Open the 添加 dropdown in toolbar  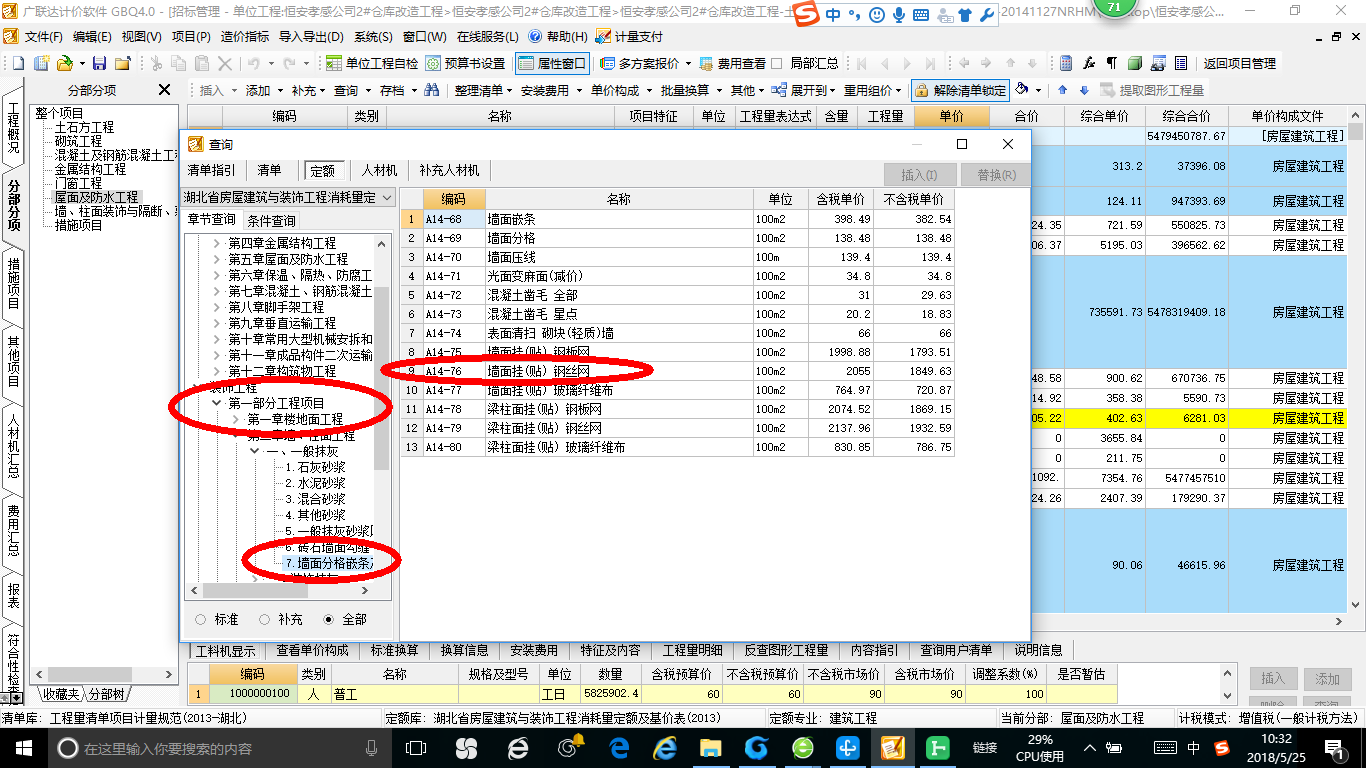click(x=263, y=90)
